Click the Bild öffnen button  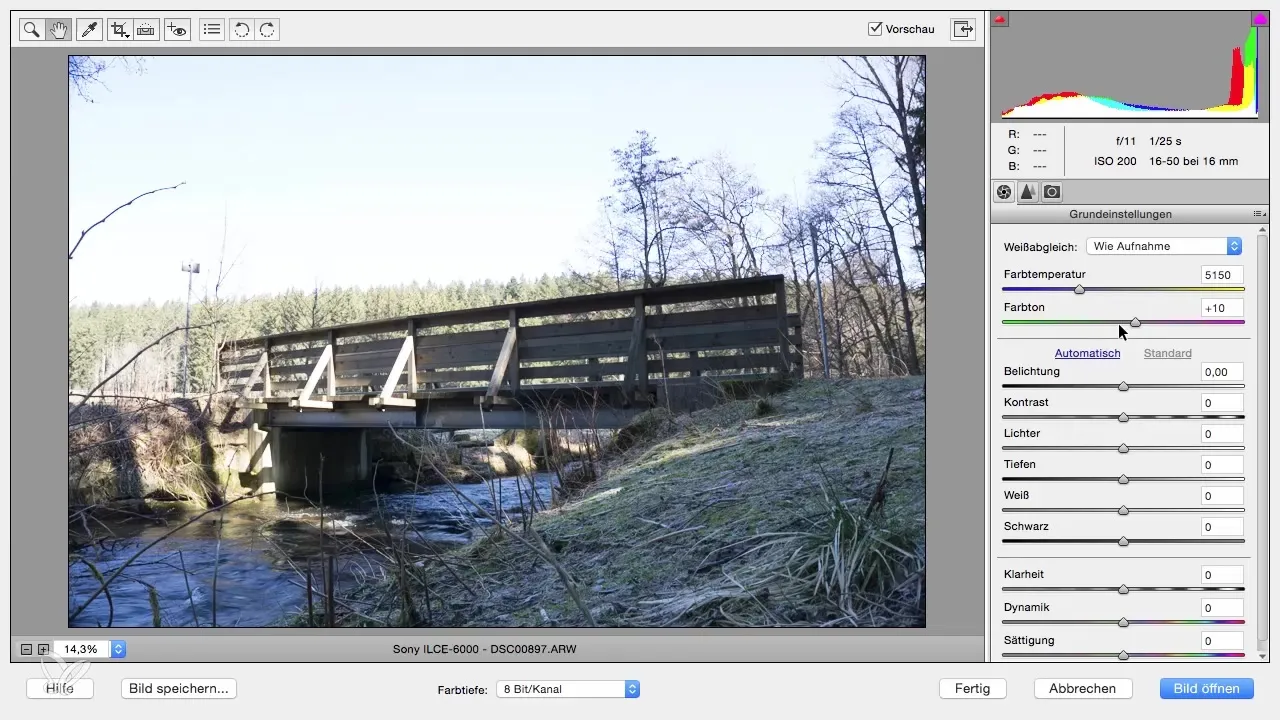point(1206,688)
